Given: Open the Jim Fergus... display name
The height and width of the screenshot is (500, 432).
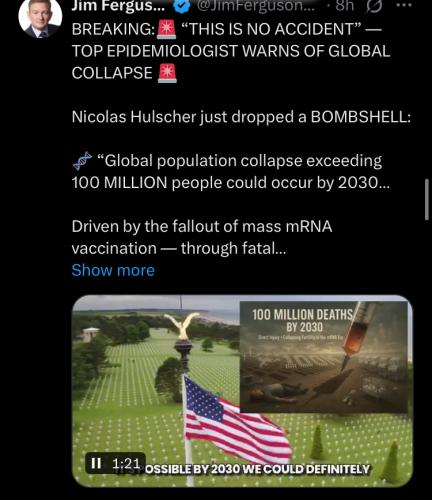Looking at the screenshot, I should (118, 6).
